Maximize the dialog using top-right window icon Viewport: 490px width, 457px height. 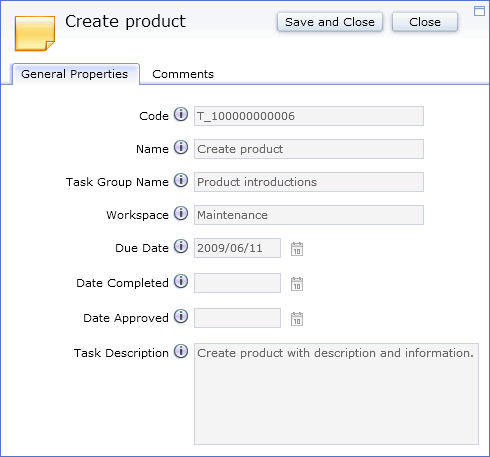tap(479, 11)
